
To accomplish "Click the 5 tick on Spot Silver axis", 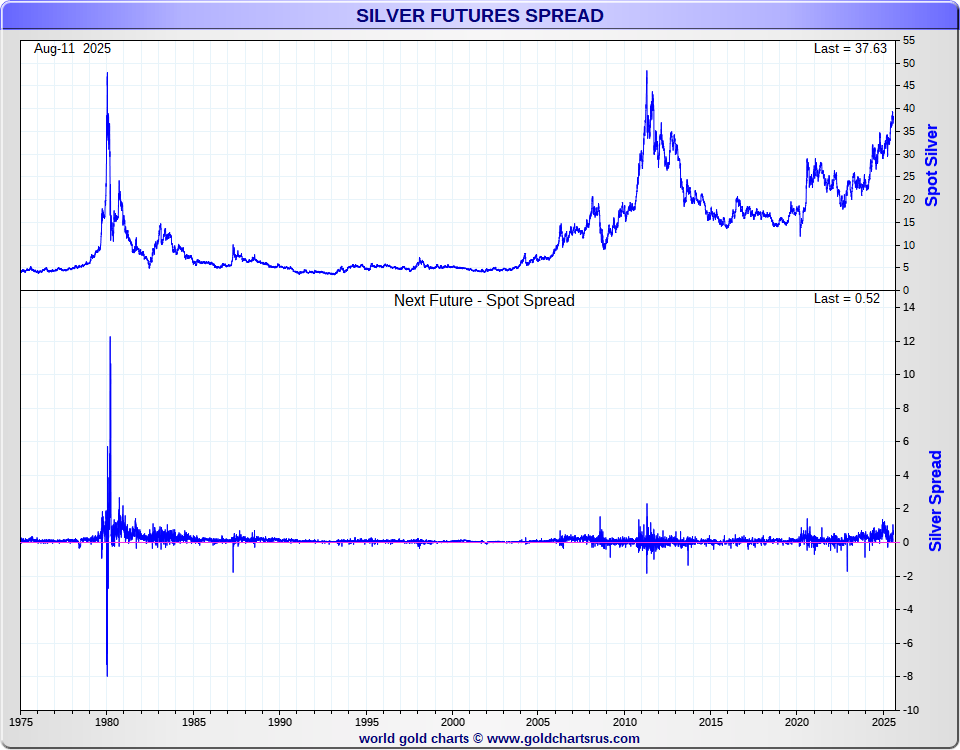I will (906, 268).
